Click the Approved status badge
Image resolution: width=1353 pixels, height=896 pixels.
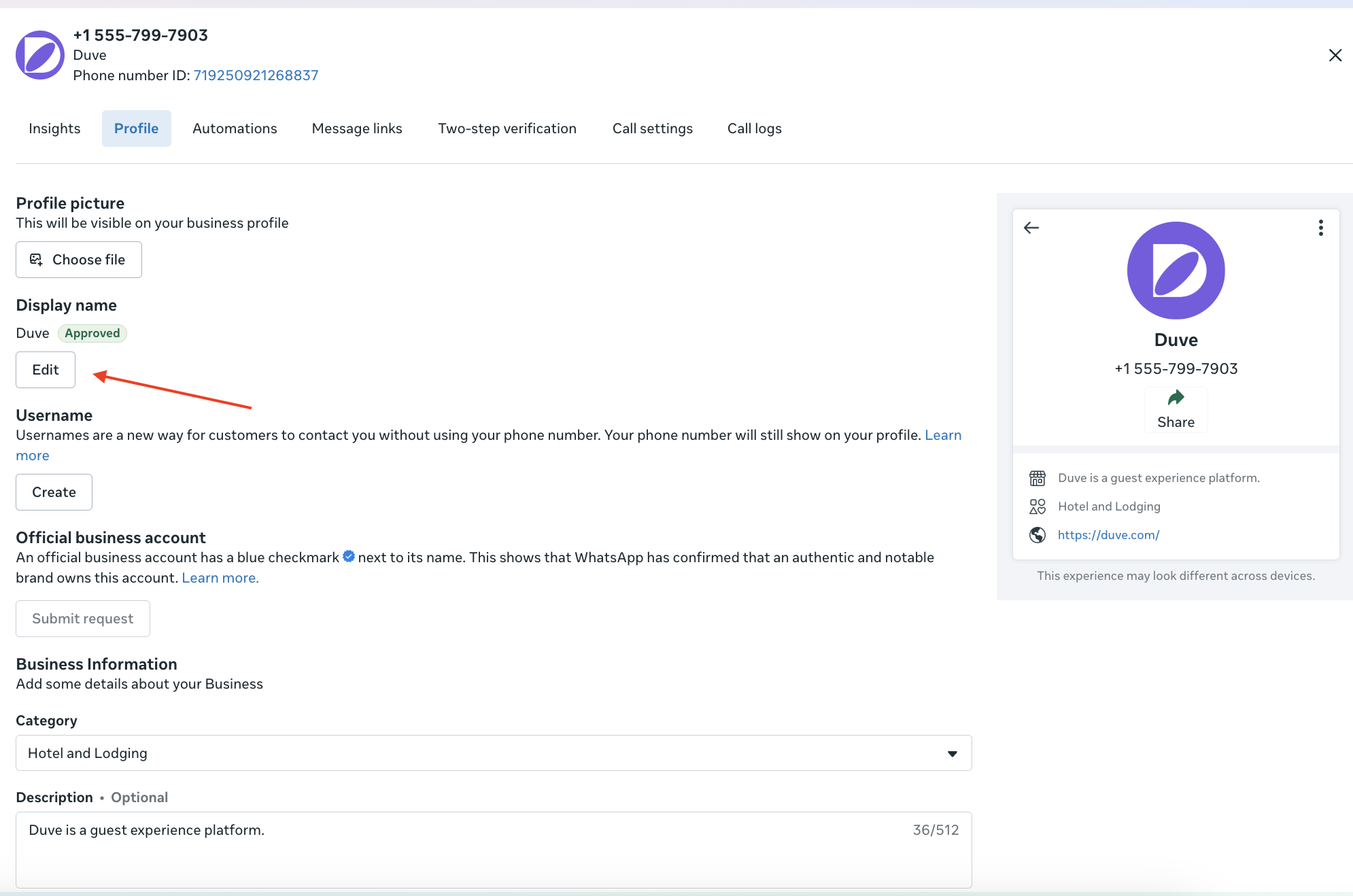[92, 333]
